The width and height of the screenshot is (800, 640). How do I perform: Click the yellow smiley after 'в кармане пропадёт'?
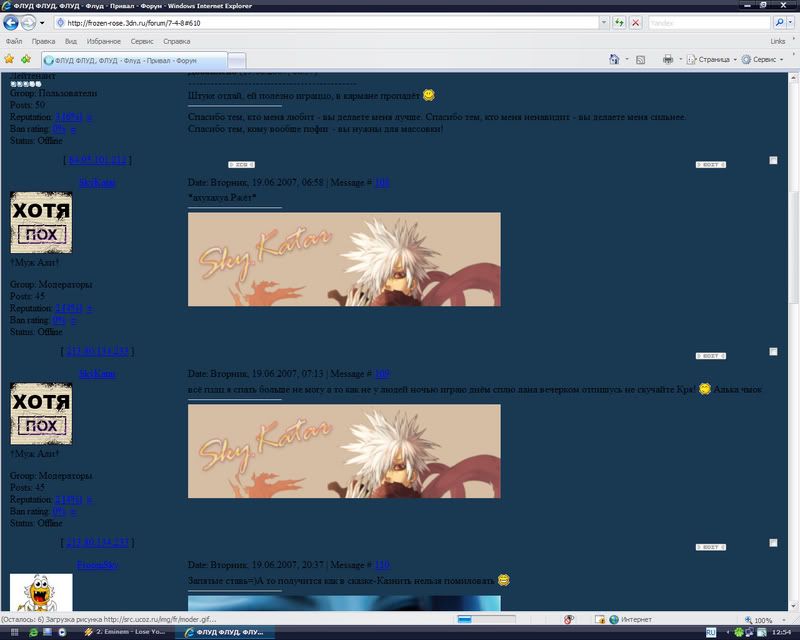[x=429, y=95]
